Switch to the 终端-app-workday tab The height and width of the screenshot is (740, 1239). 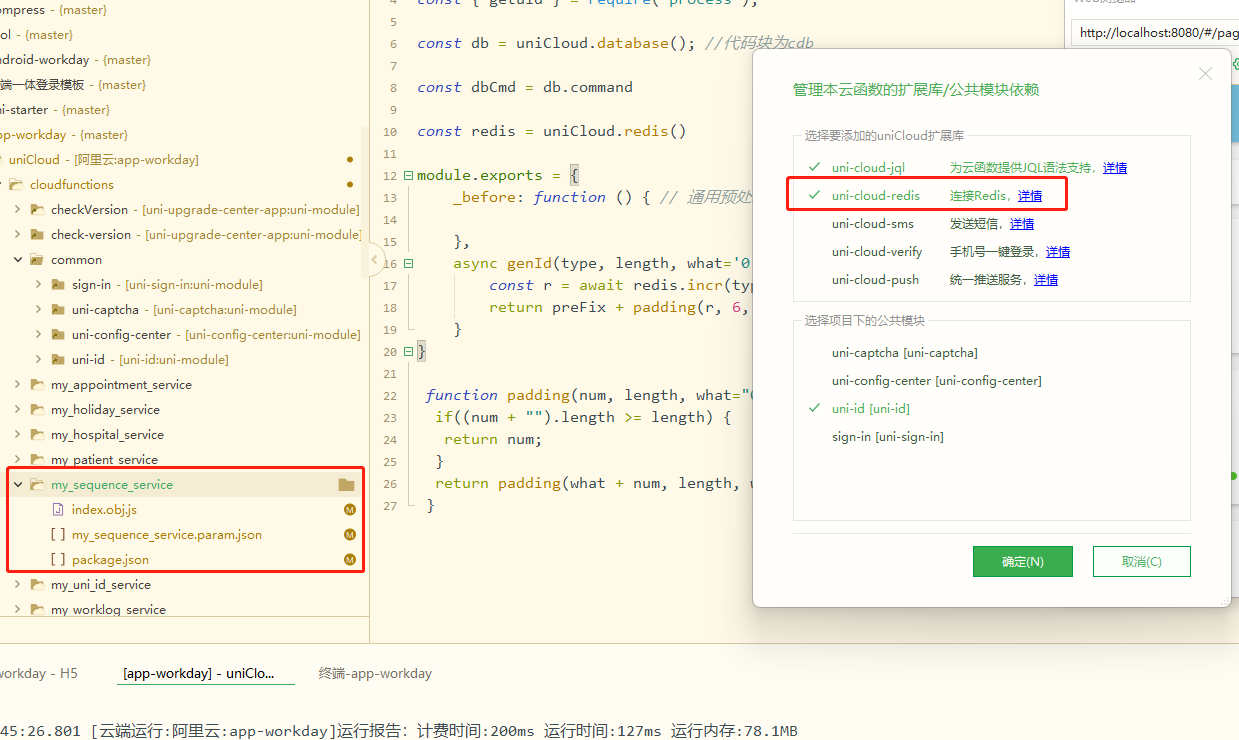(375, 673)
